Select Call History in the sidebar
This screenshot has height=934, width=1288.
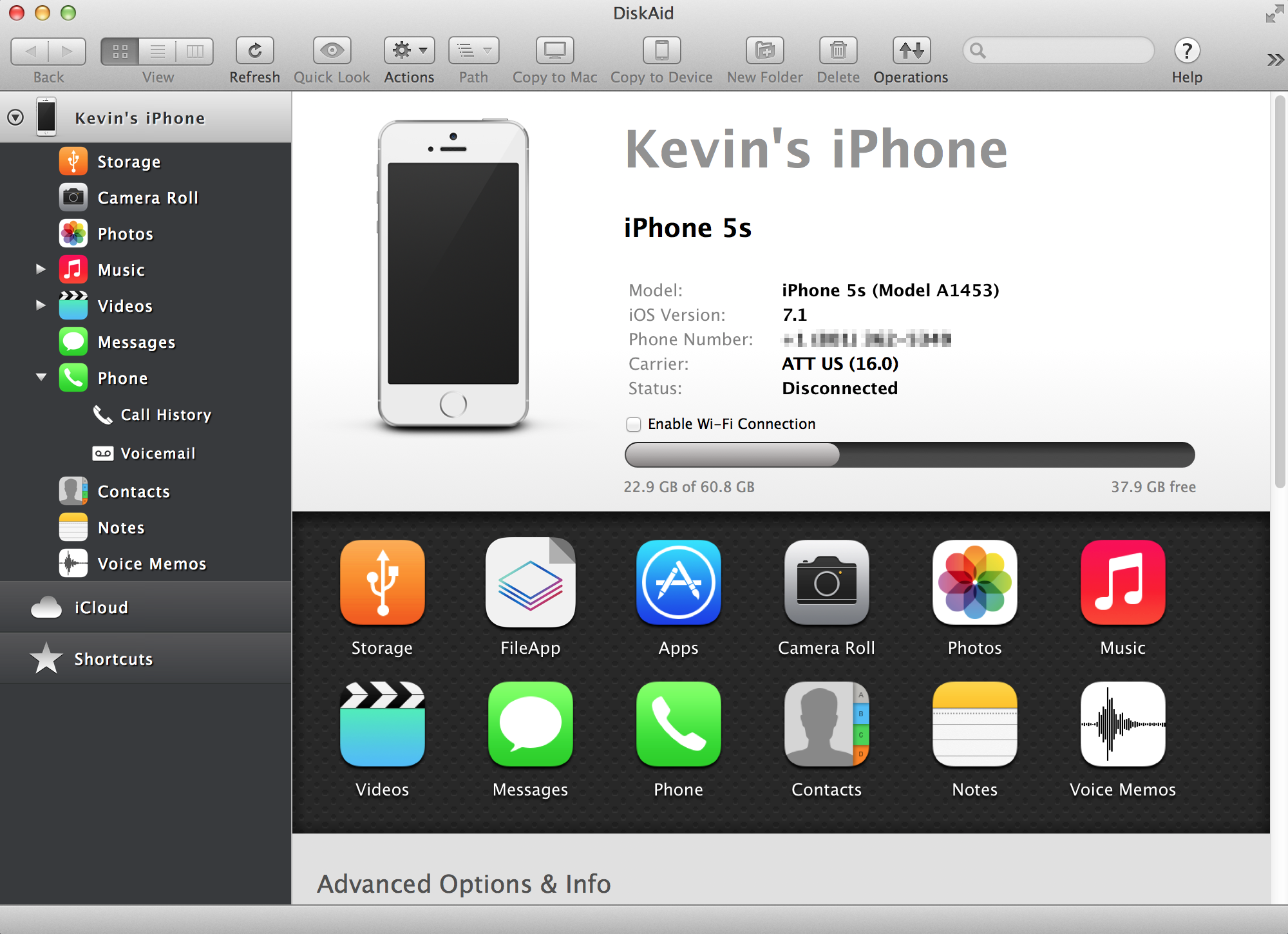(x=146, y=415)
